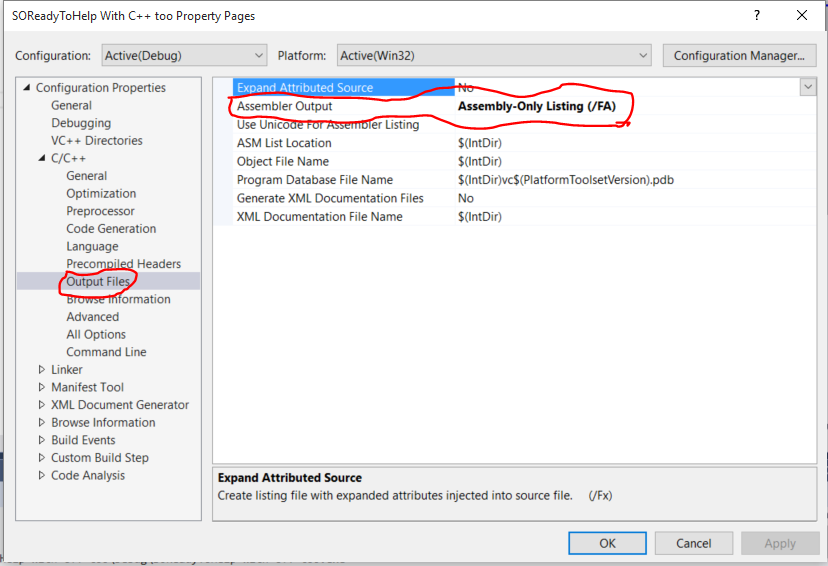Collapse the C/C++ tree node
This screenshot has height=566, width=828.
[42, 158]
